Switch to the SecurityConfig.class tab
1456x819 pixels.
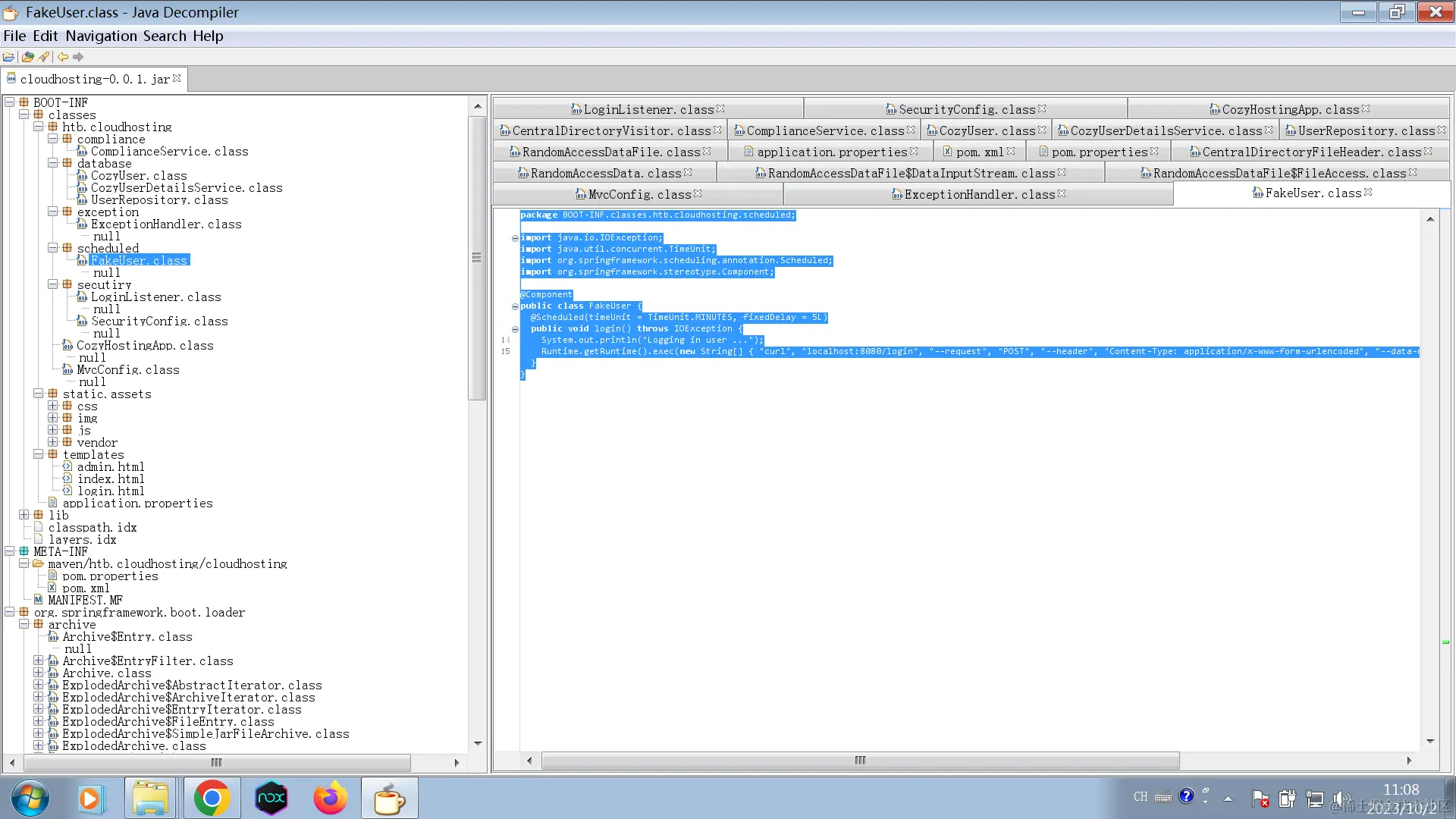(966, 109)
